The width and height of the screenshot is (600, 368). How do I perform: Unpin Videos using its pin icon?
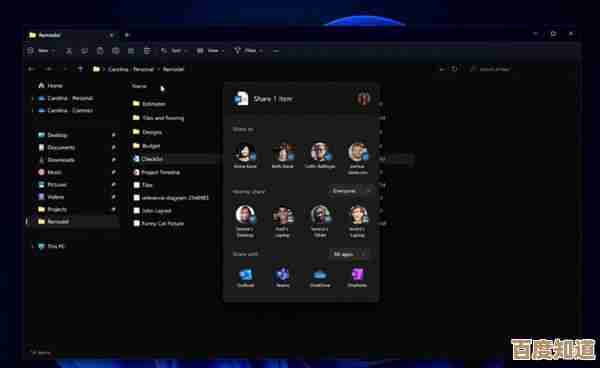coord(114,197)
